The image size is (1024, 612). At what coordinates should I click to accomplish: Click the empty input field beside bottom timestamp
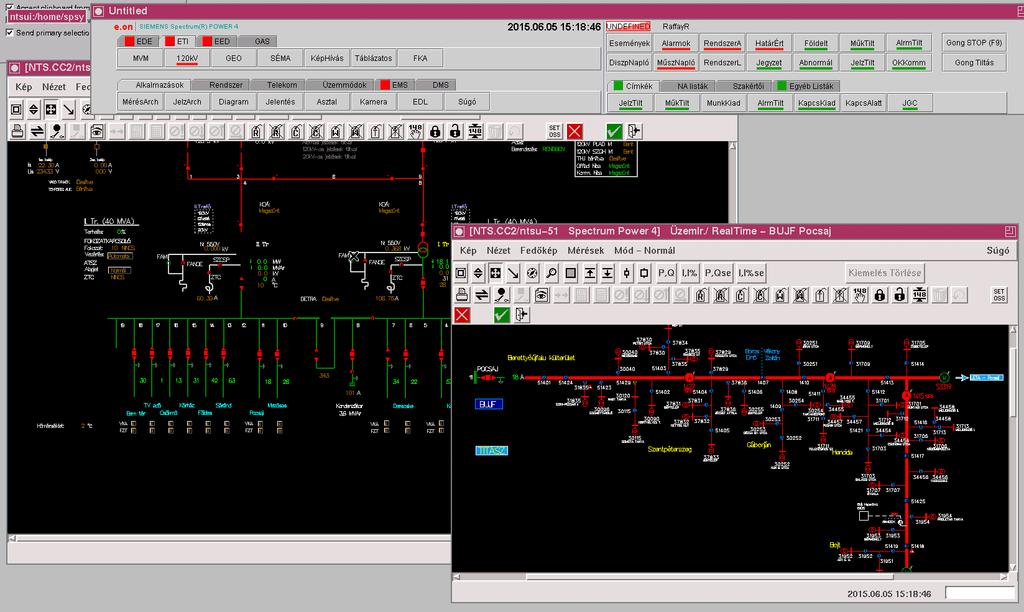pos(980,593)
